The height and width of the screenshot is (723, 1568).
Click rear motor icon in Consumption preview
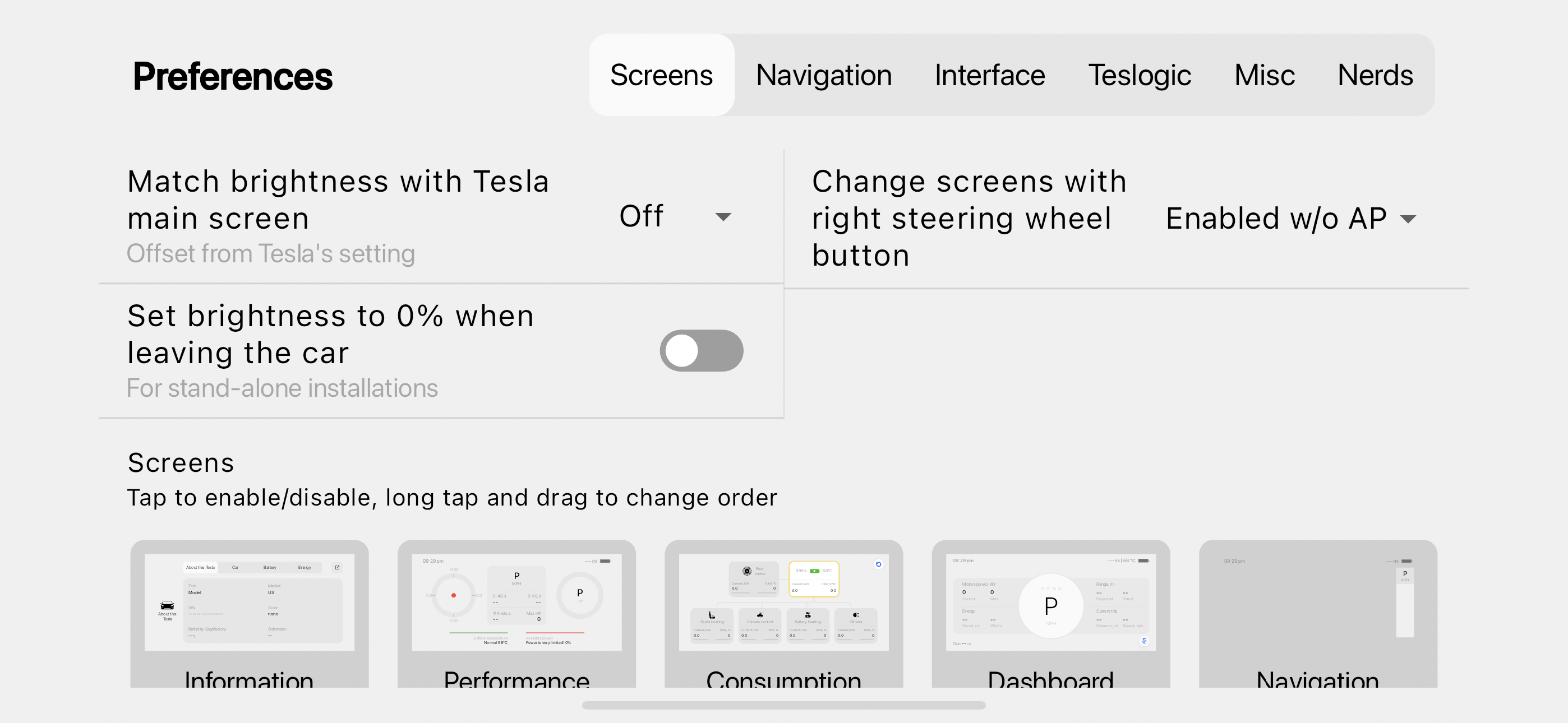coord(746,571)
